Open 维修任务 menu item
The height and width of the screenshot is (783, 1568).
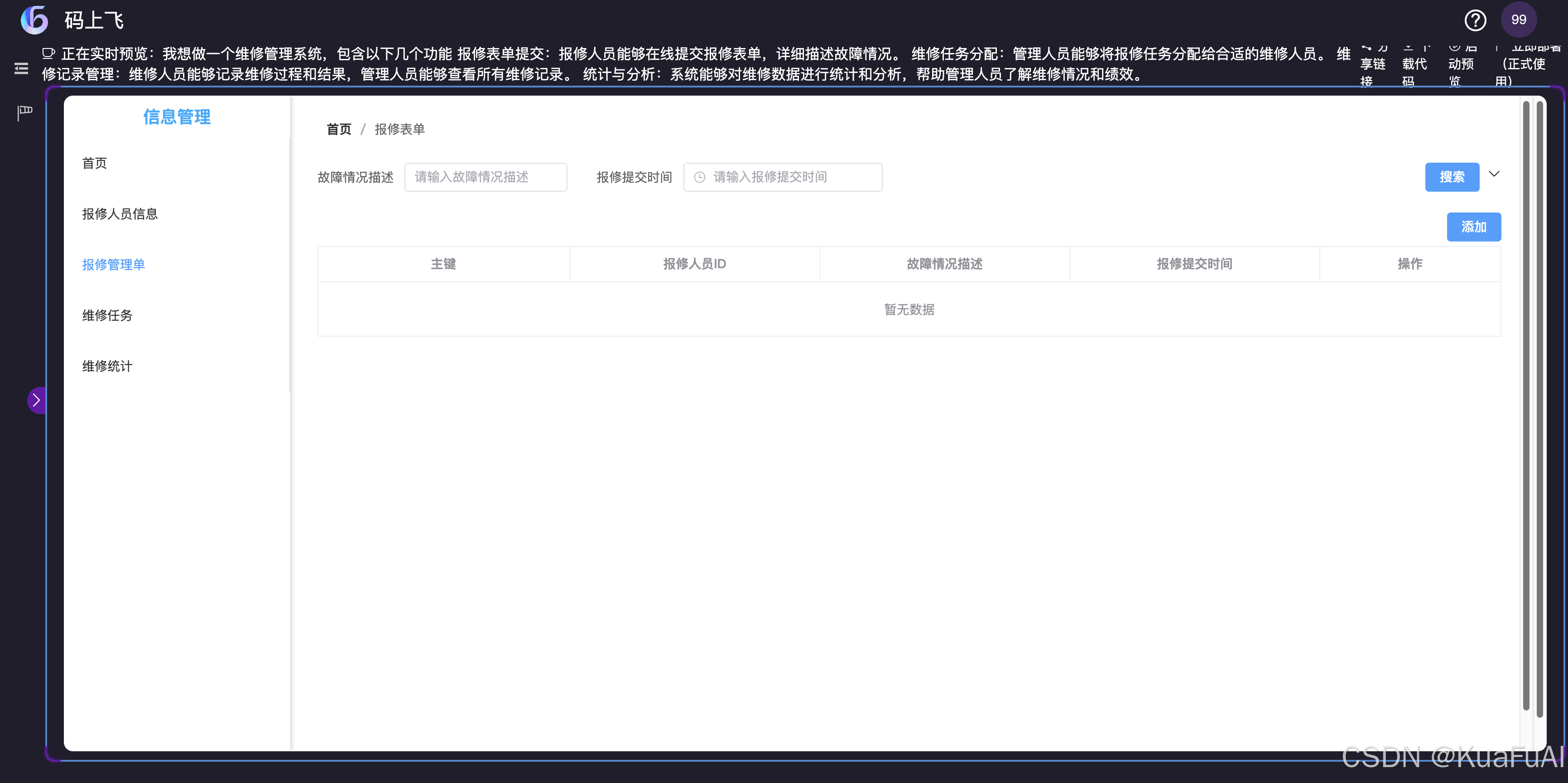tap(107, 315)
